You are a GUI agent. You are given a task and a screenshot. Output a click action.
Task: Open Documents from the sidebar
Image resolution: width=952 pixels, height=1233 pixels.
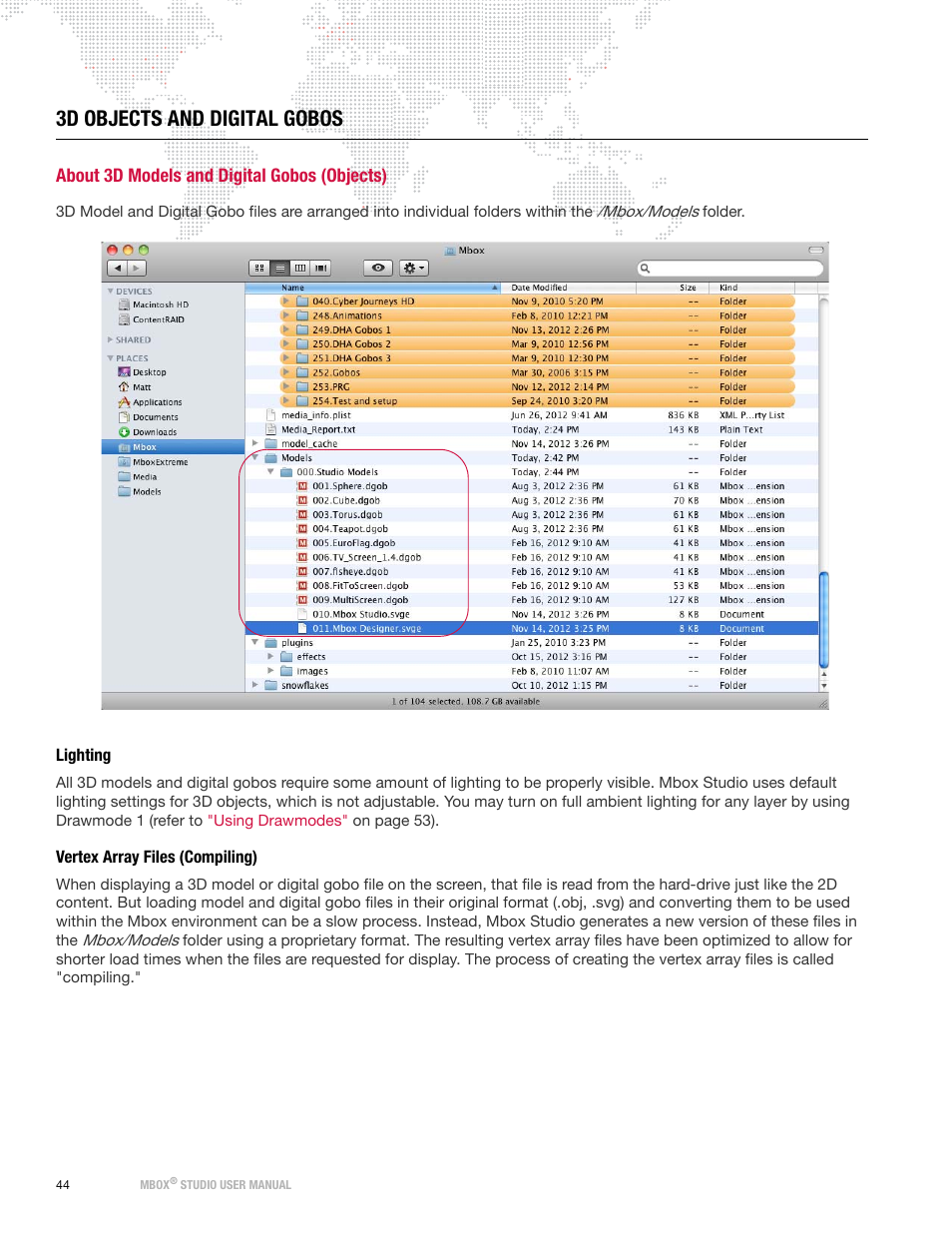tap(149, 417)
